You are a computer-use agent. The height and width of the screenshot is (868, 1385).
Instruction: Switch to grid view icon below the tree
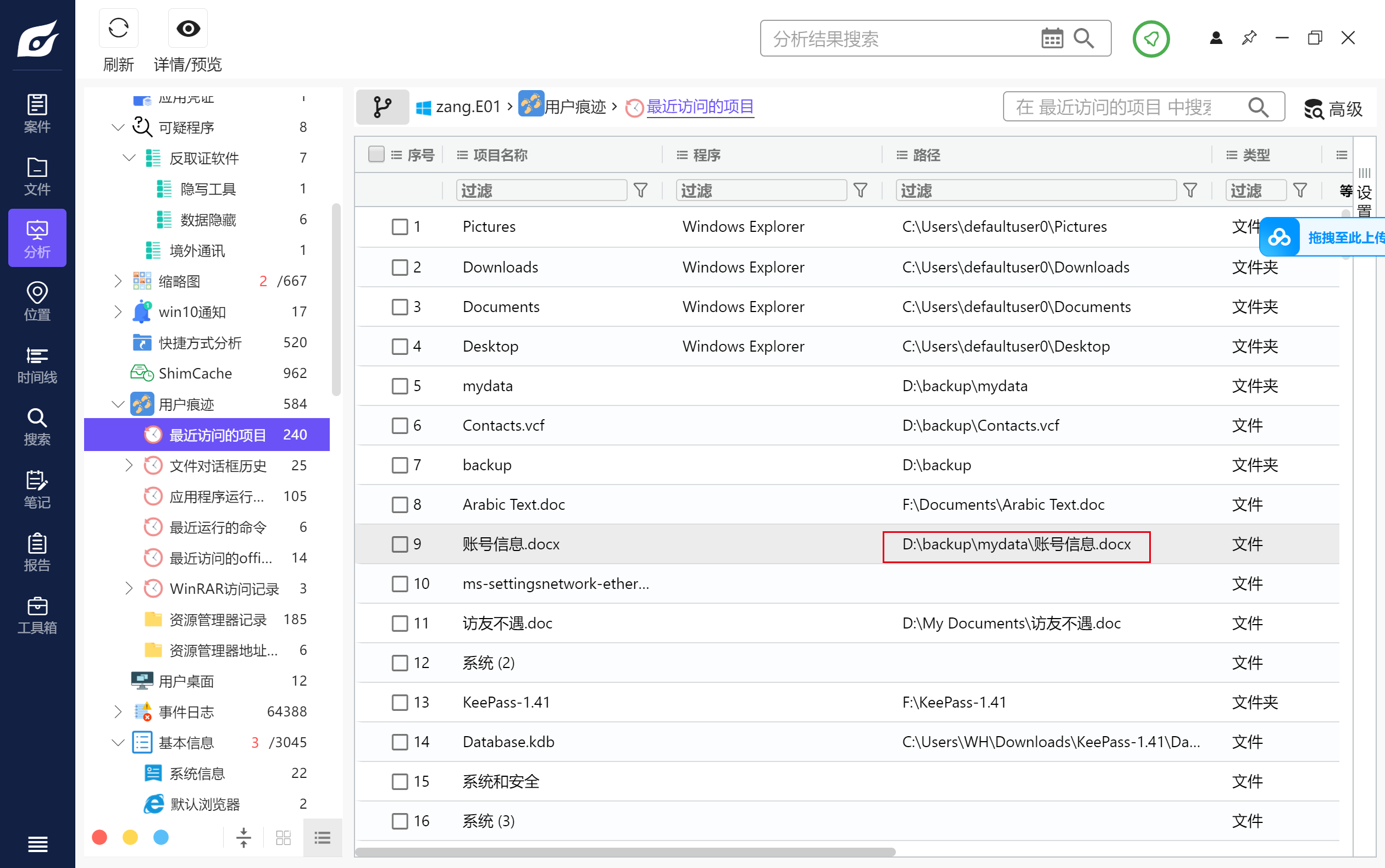284,837
